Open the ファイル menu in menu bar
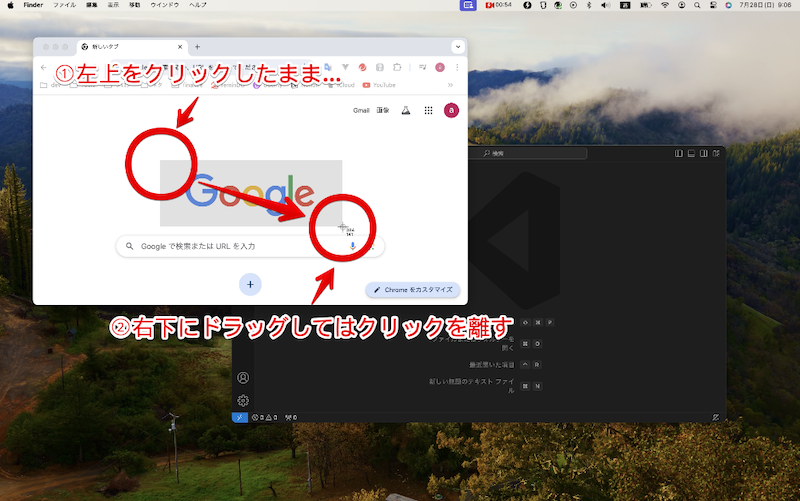 pyautogui.click(x=64, y=5)
